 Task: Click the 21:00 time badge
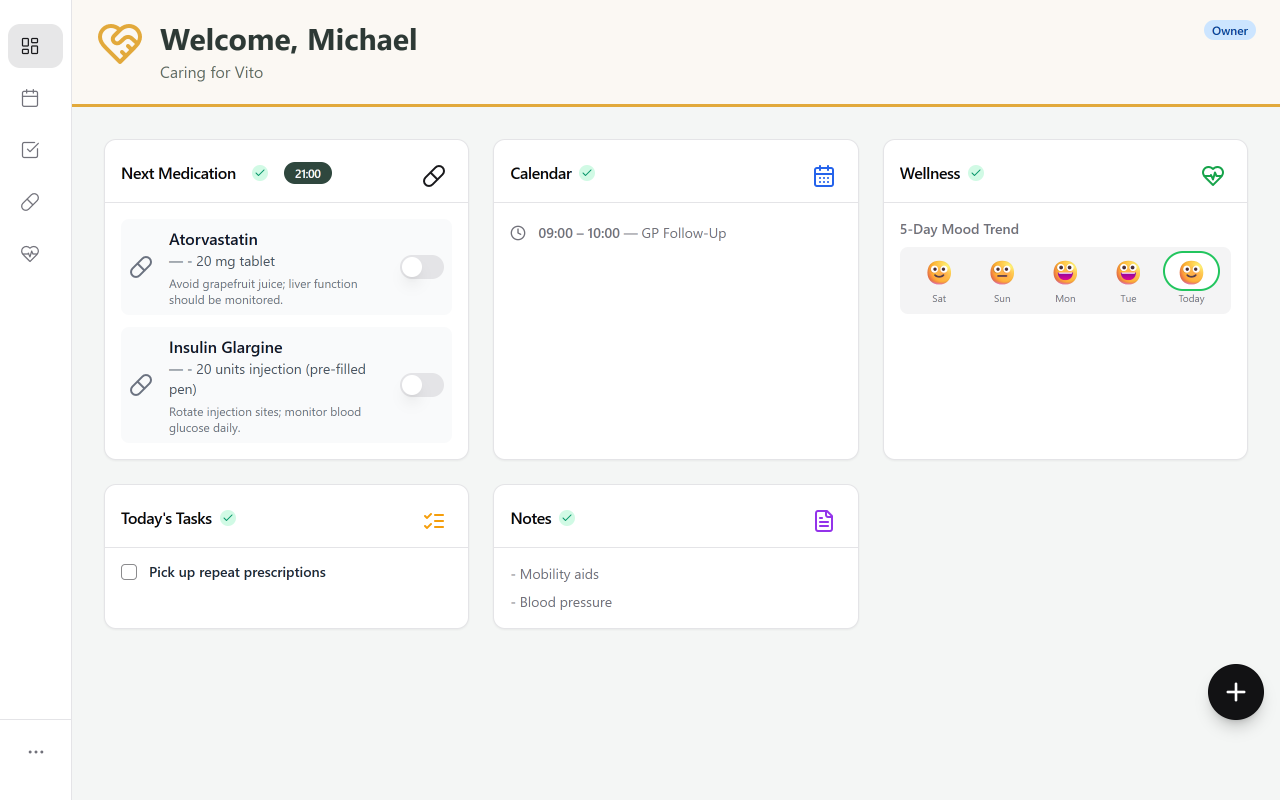[x=308, y=173]
